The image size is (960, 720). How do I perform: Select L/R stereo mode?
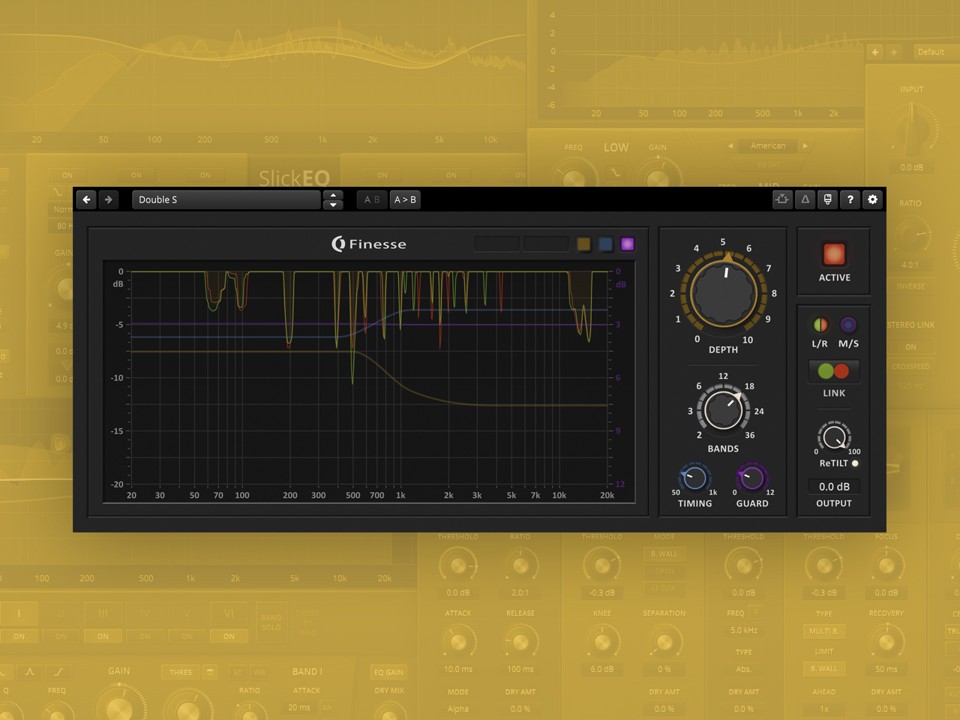click(x=820, y=324)
